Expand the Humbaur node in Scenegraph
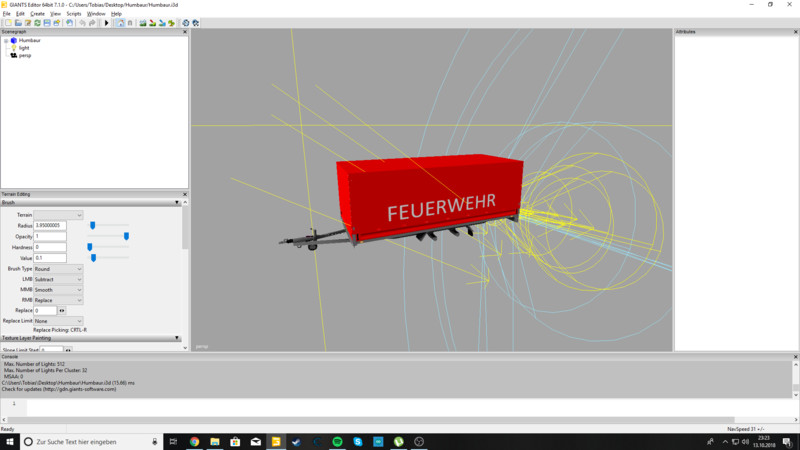This screenshot has width=800, height=450. [x=6, y=40]
